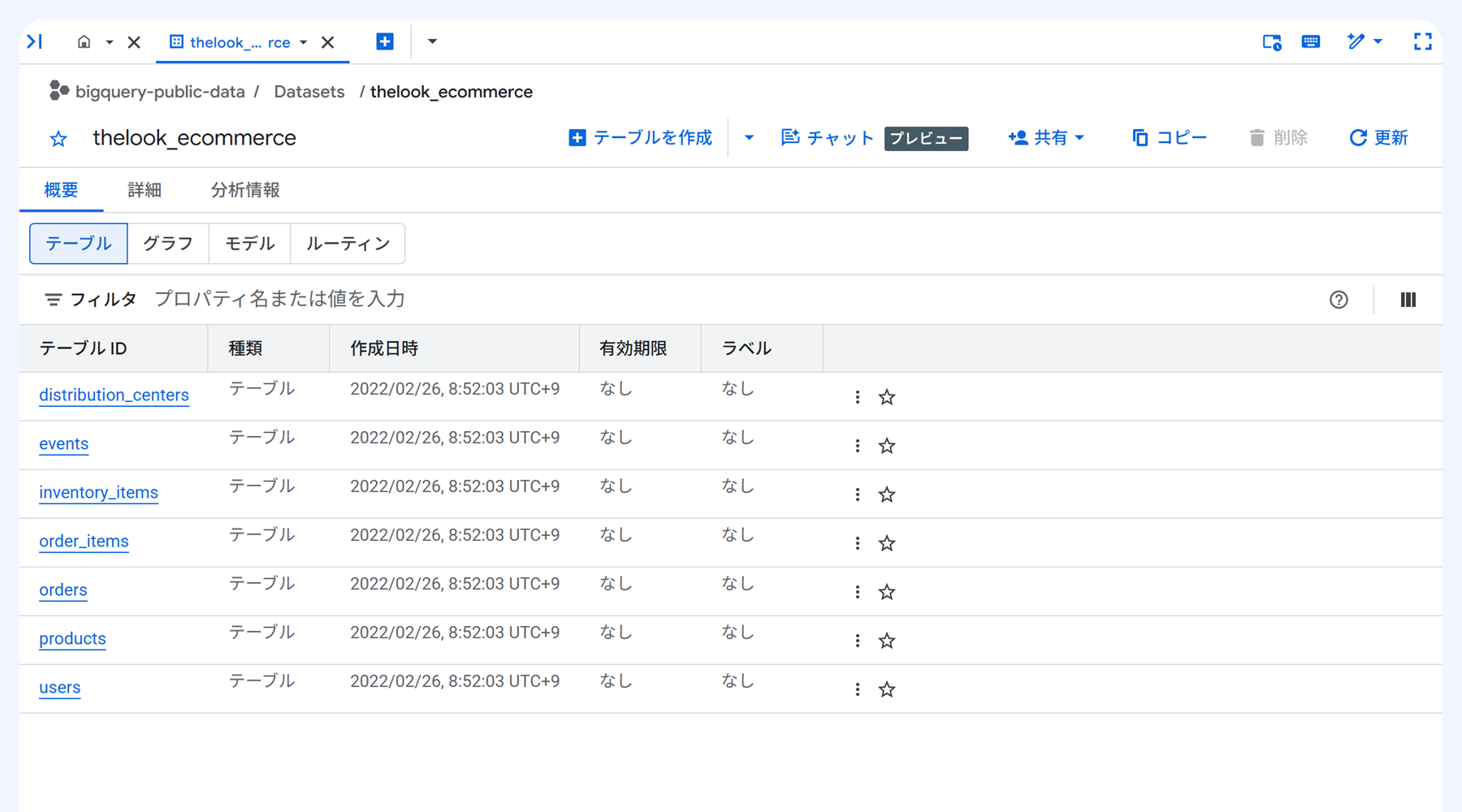Select the ルーティン segment button
The height and width of the screenshot is (812, 1462).
348,244
